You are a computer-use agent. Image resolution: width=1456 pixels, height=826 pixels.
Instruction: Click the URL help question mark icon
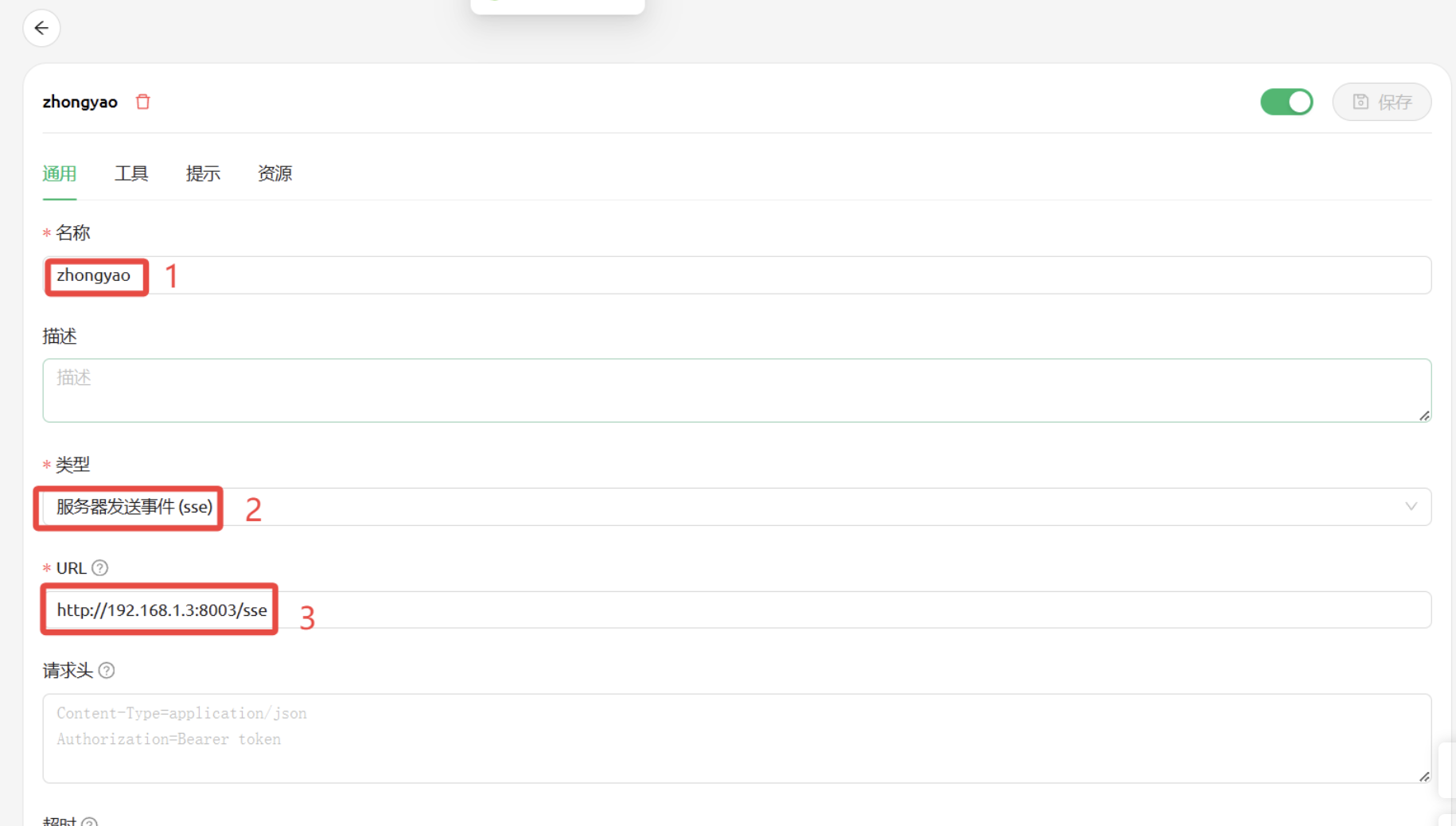(100, 568)
